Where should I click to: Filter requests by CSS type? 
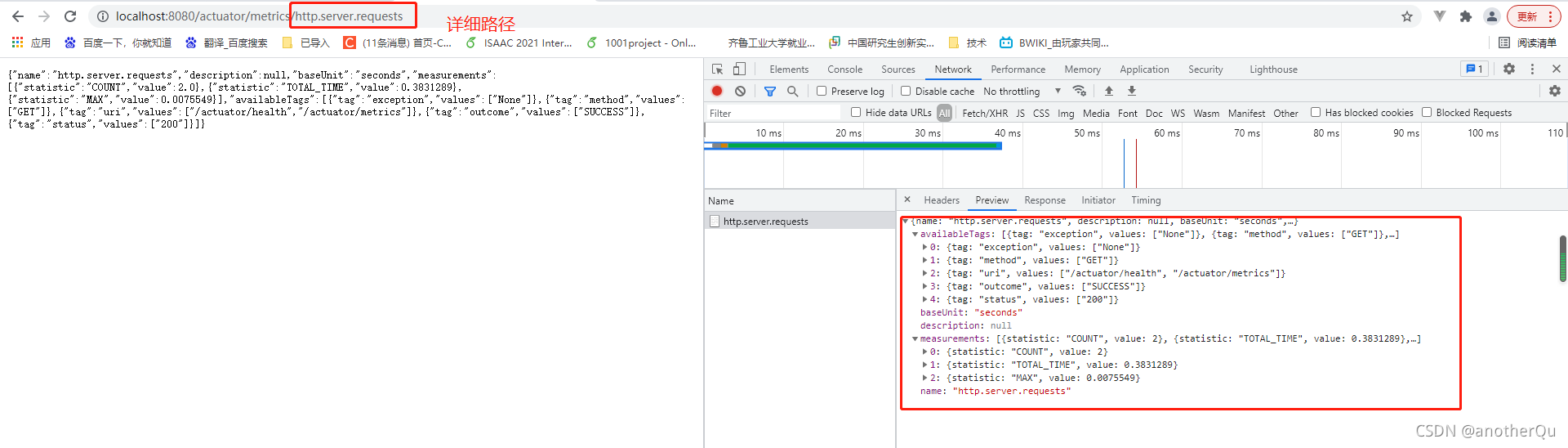1041,113
